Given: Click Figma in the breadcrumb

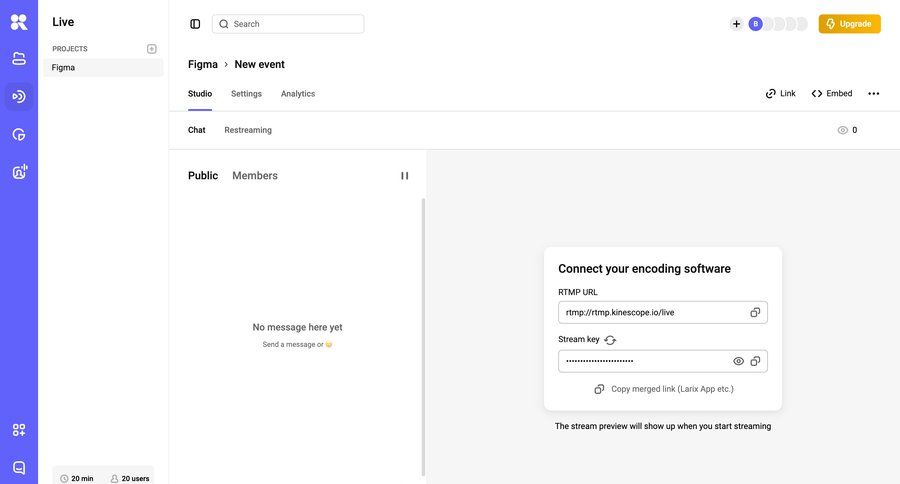Looking at the screenshot, I should [x=203, y=64].
